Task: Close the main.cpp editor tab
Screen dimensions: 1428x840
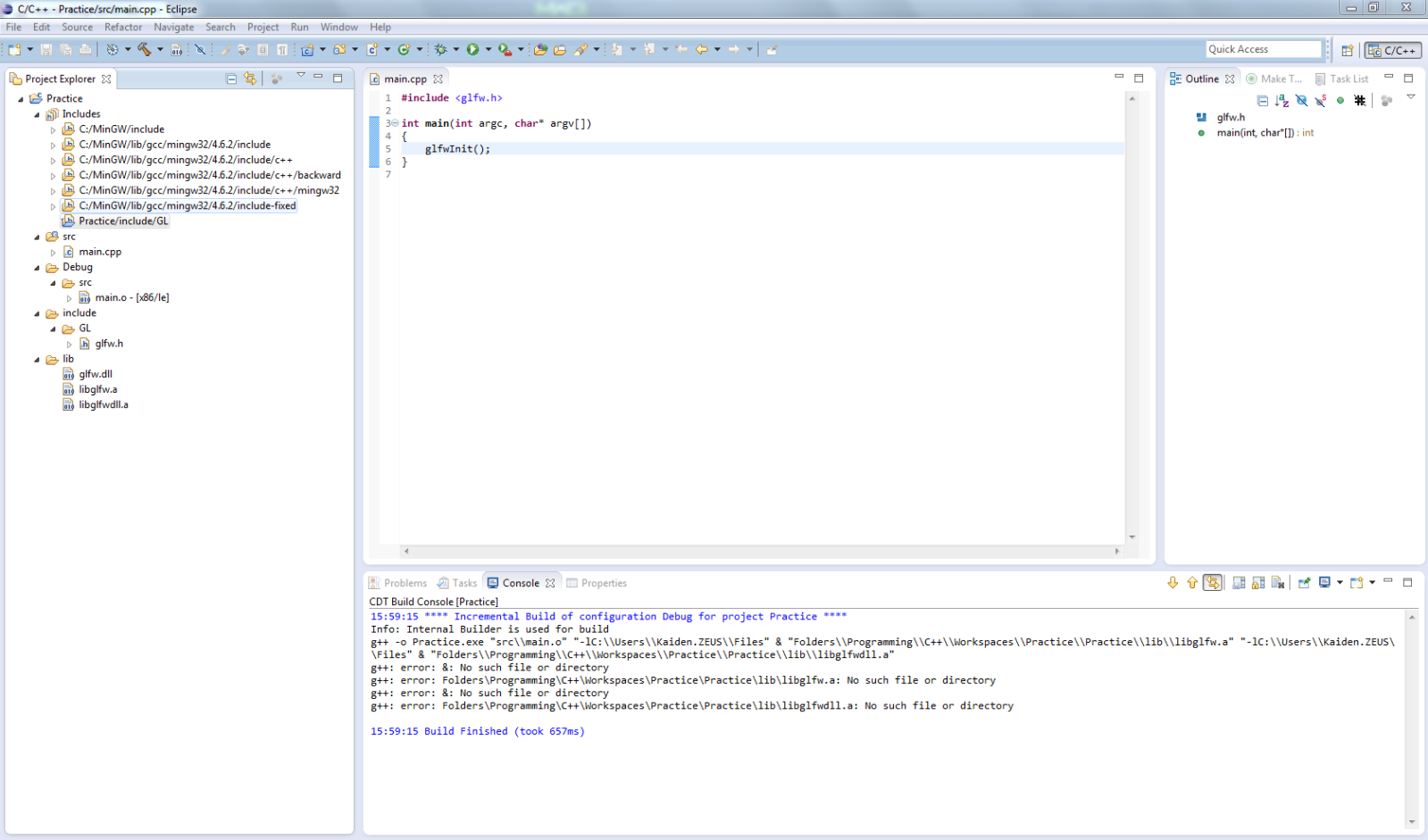Action: coord(438,79)
